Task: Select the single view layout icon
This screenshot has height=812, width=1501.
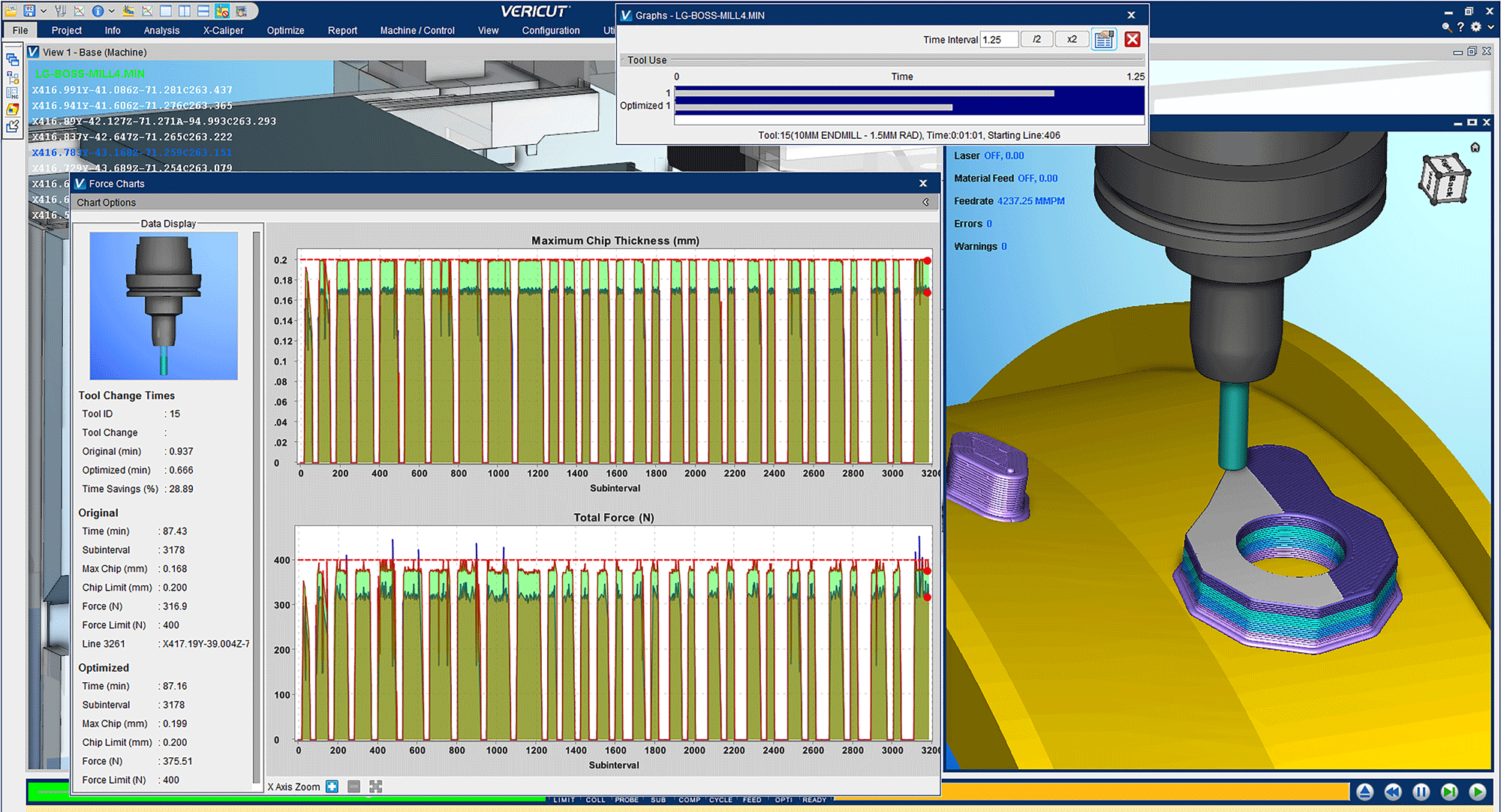Action: tap(166, 11)
